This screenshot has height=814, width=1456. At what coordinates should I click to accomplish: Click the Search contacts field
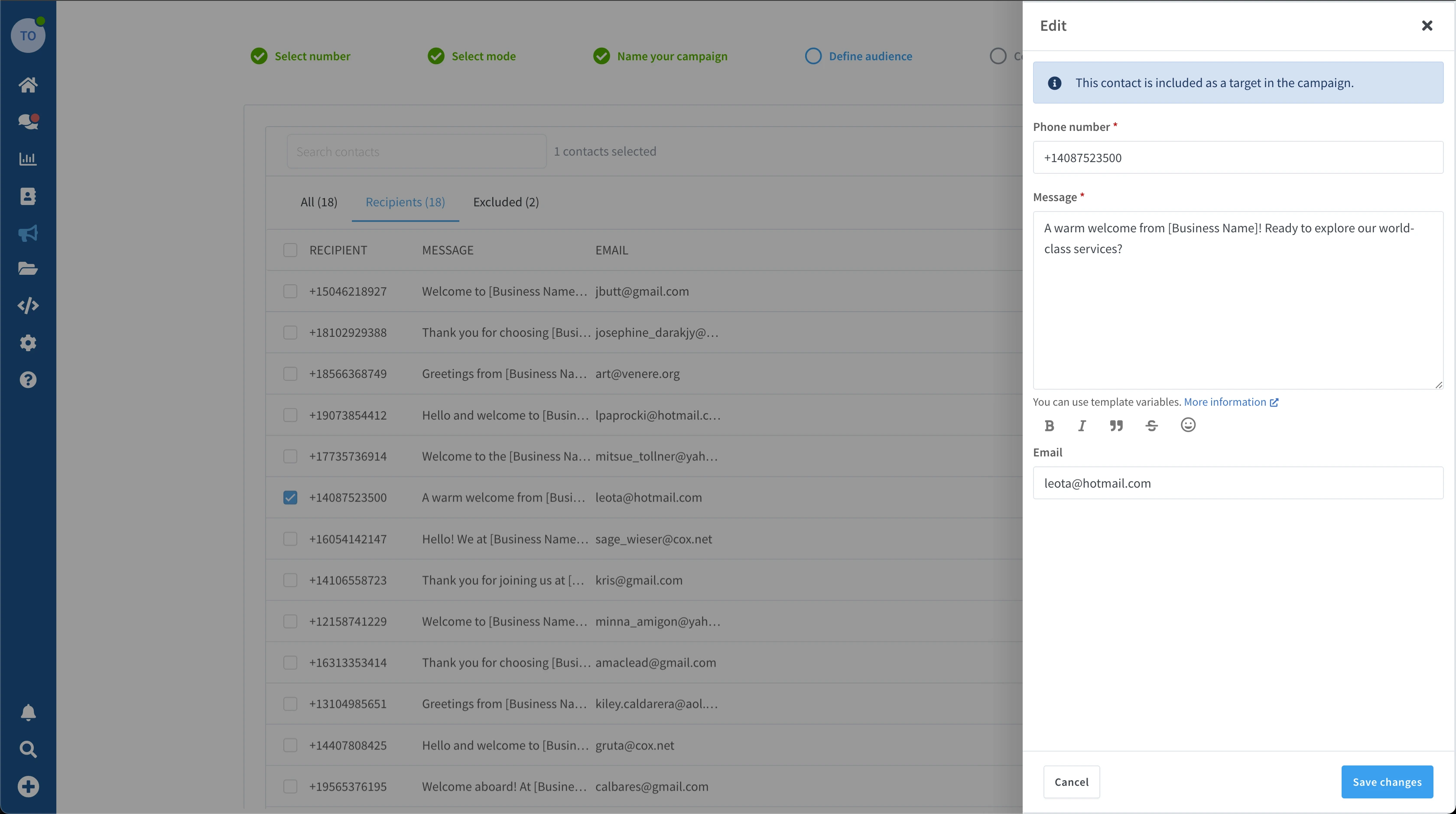[x=416, y=152]
